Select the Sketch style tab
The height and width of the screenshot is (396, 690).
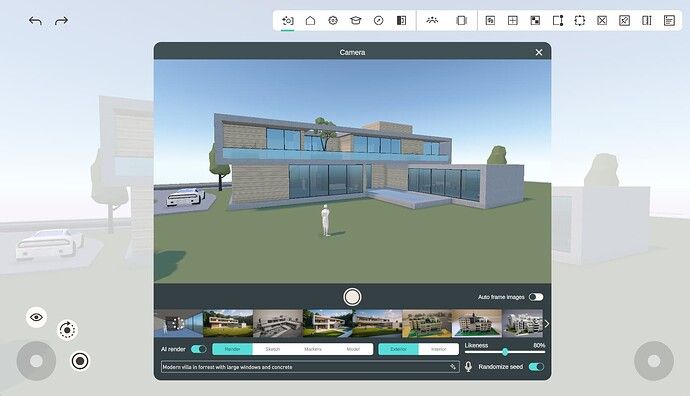coord(272,349)
